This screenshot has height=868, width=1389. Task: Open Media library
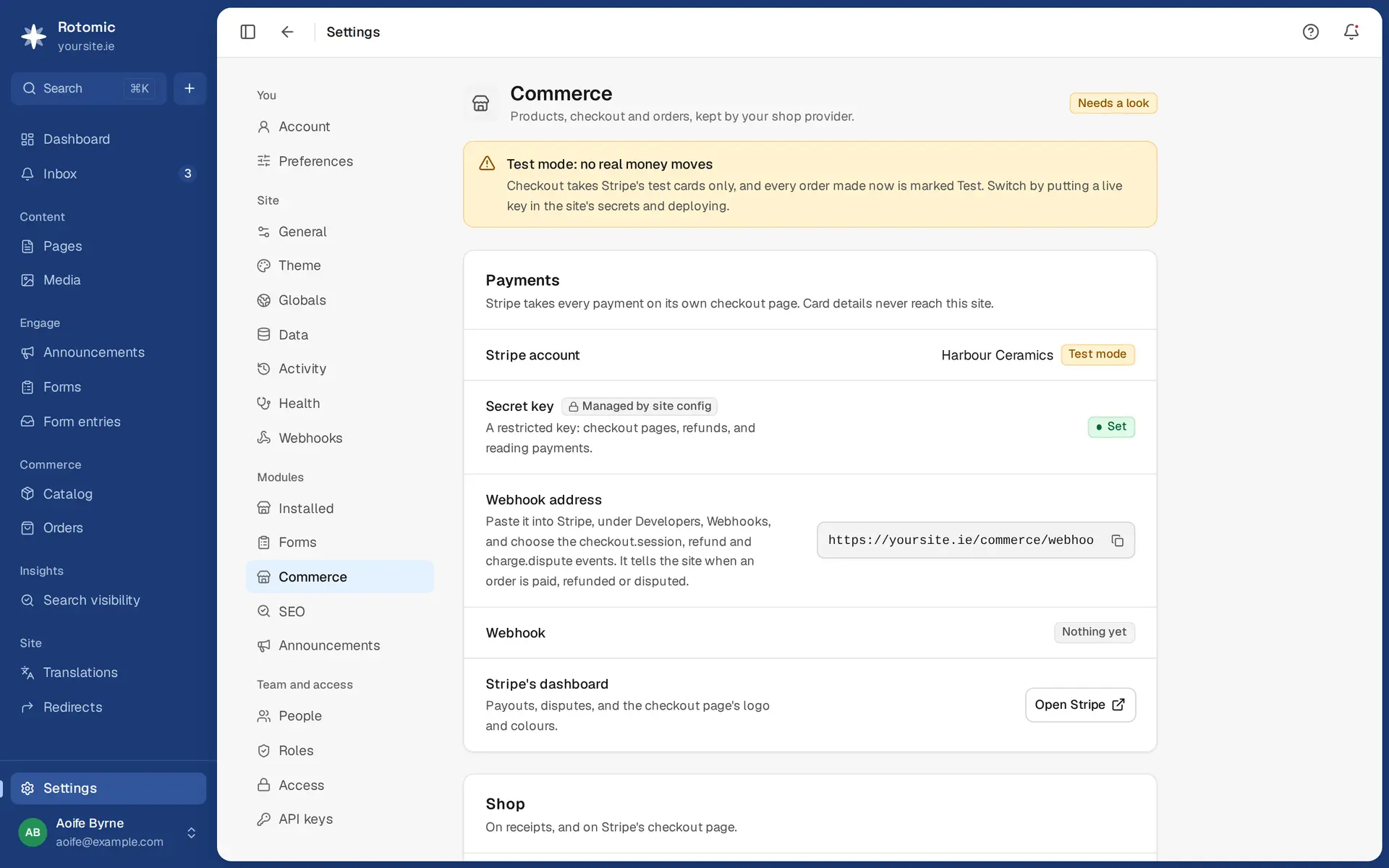[109, 280]
